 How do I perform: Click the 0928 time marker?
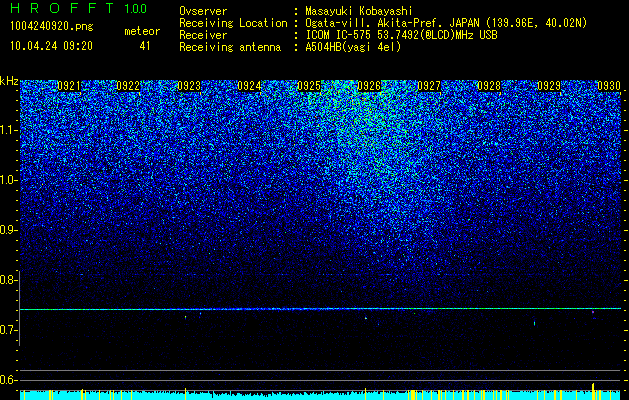(x=489, y=86)
